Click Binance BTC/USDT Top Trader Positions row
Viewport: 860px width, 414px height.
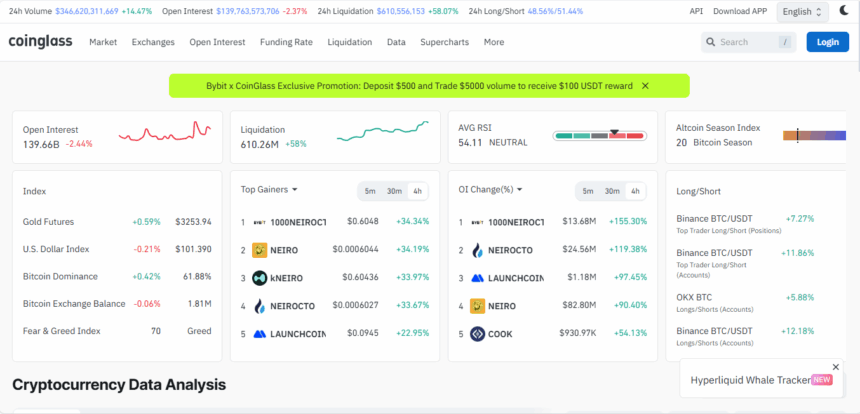(745, 224)
